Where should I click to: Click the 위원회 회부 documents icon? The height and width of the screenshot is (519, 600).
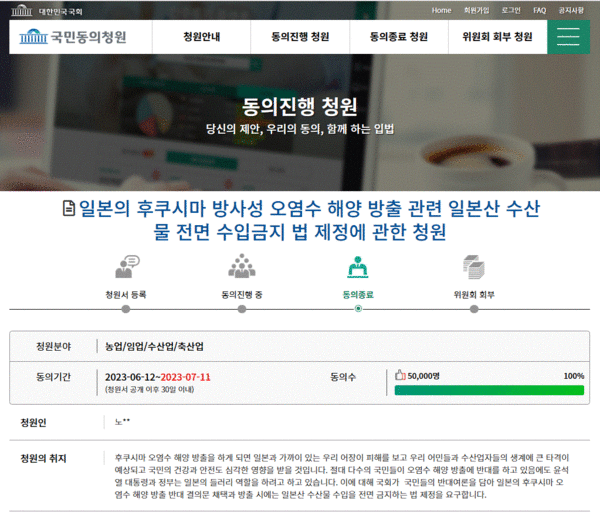tap(474, 267)
